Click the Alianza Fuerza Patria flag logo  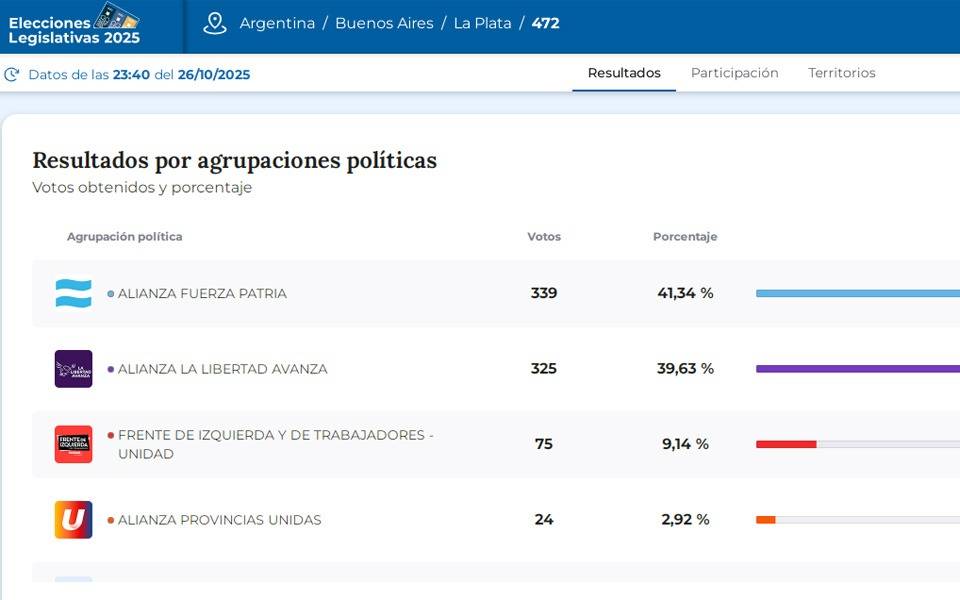[73, 293]
